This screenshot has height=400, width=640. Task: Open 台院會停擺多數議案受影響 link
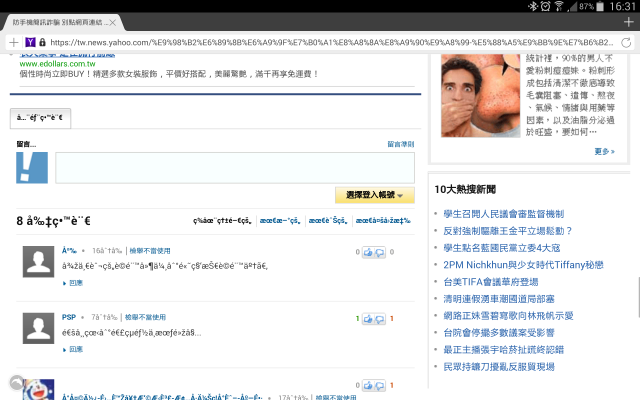coord(499,333)
